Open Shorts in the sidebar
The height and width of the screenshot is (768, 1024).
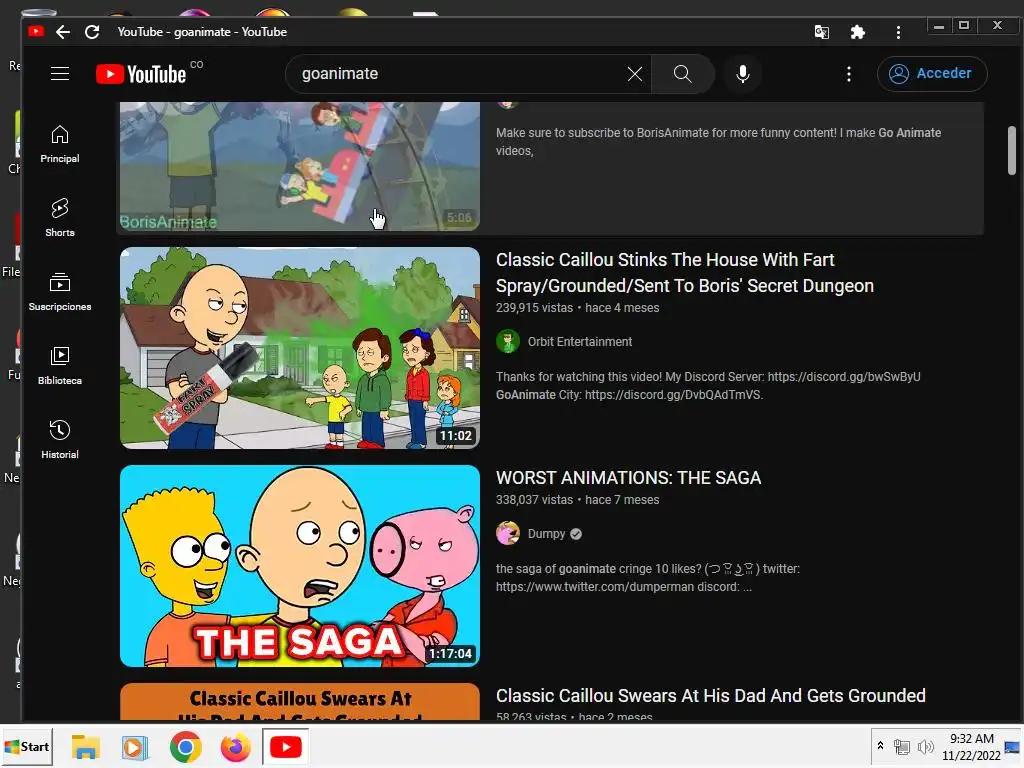tap(60, 218)
